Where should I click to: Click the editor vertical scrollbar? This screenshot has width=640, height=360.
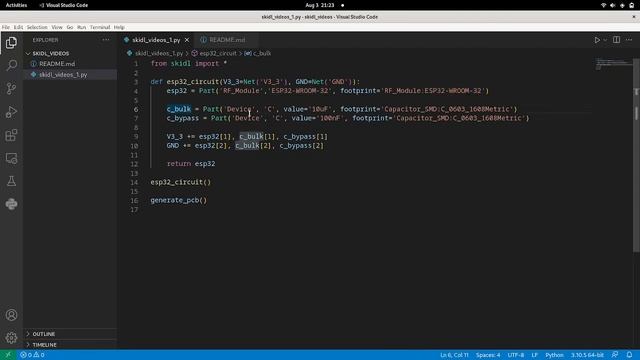(x=636, y=155)
